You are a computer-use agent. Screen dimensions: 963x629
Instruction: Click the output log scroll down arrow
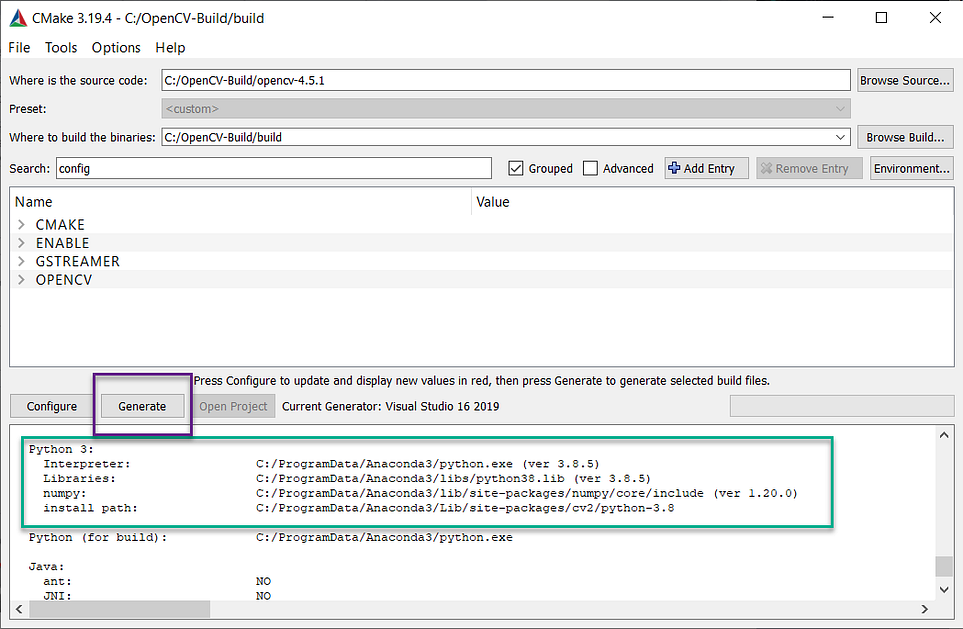[944, 590]
